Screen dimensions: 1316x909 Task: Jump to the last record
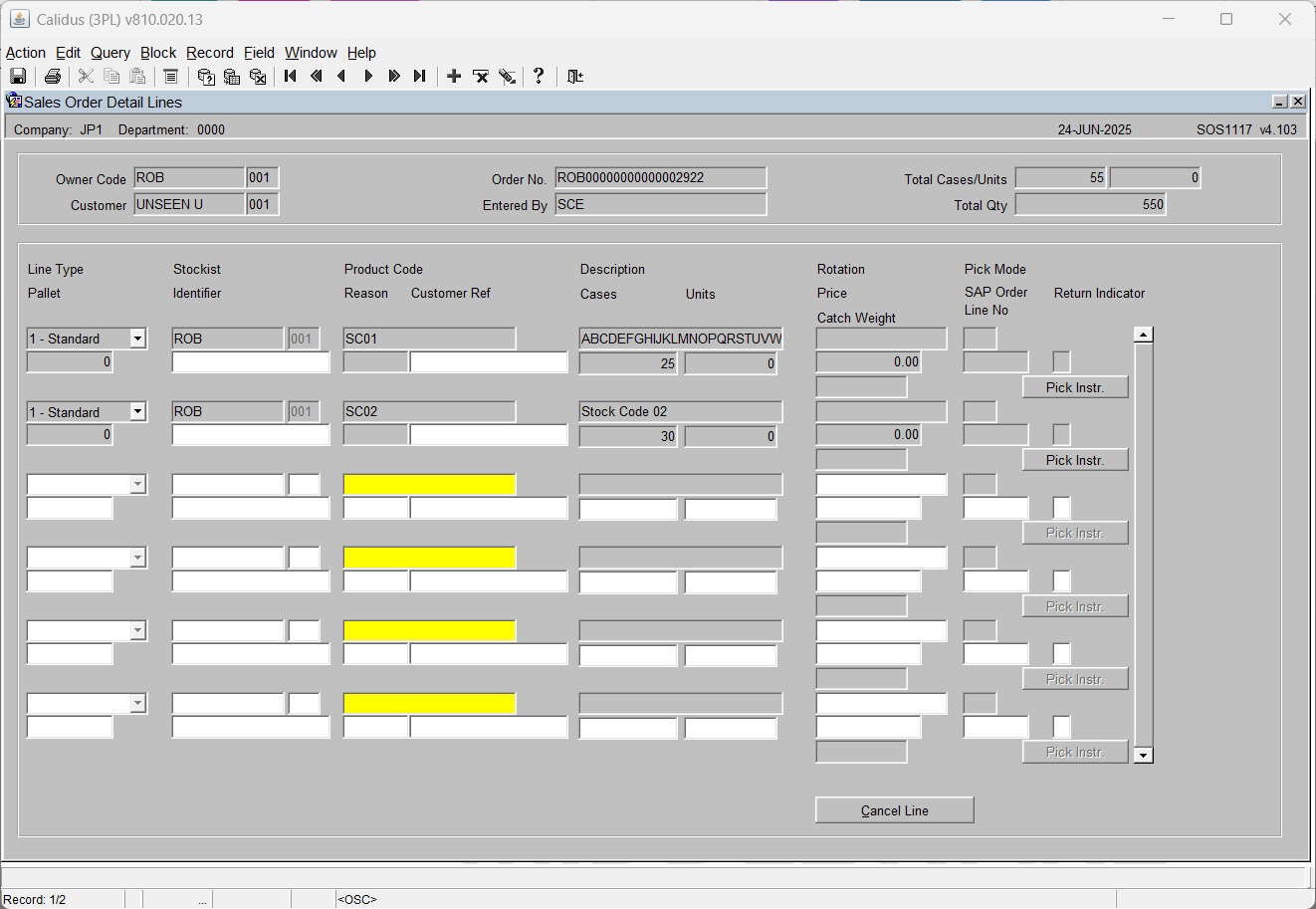tap(420, 77)
